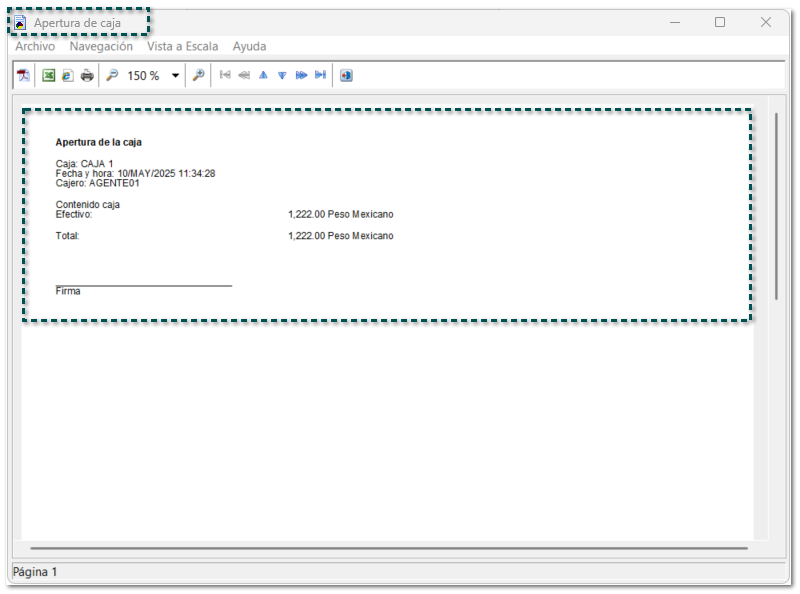Image resolution: width=800 pixels, height=594 pixels.
Task: Click the zoom out magnifier icon
Action: (112, 75)
